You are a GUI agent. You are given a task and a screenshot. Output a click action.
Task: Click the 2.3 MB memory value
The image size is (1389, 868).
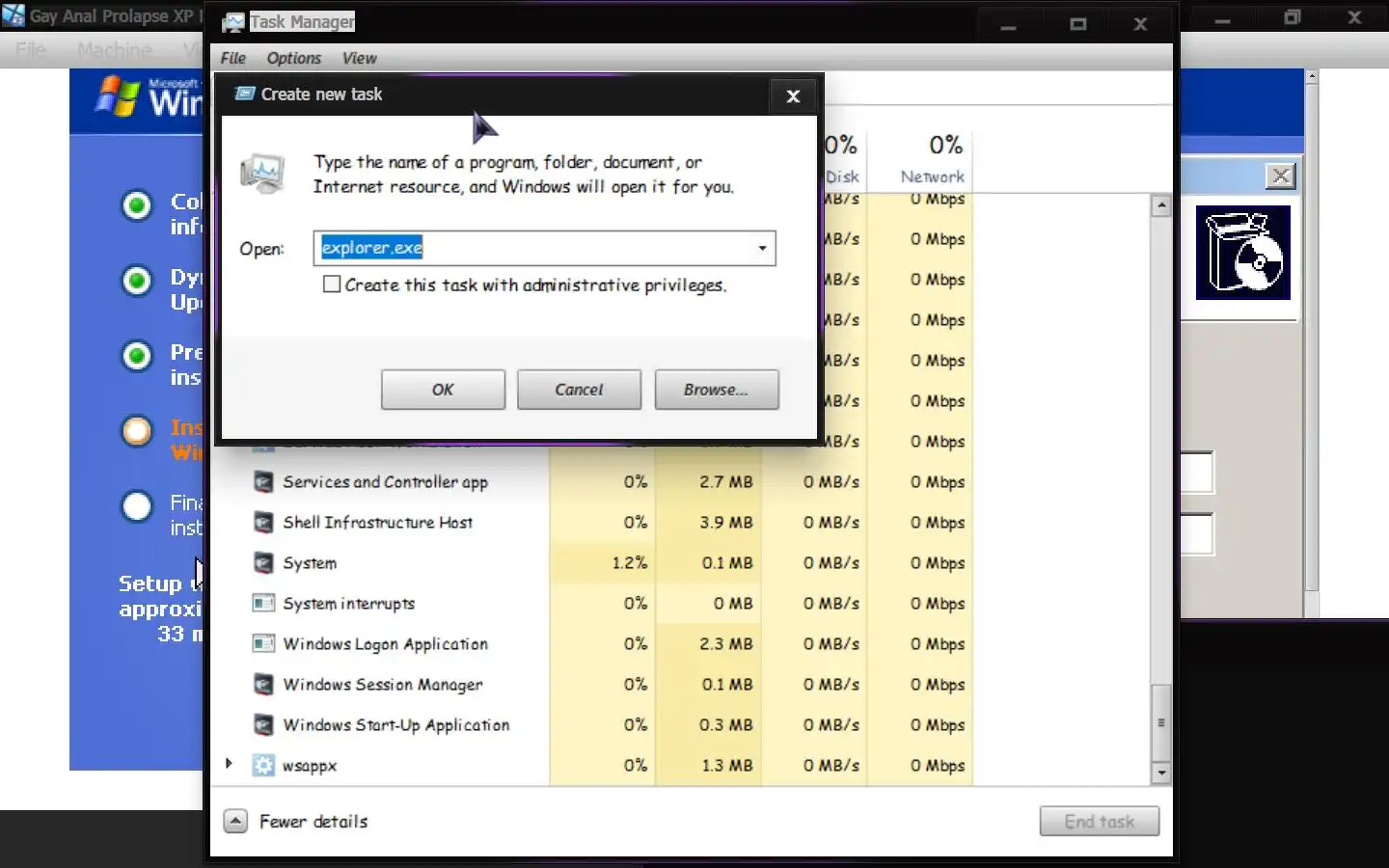726,643
